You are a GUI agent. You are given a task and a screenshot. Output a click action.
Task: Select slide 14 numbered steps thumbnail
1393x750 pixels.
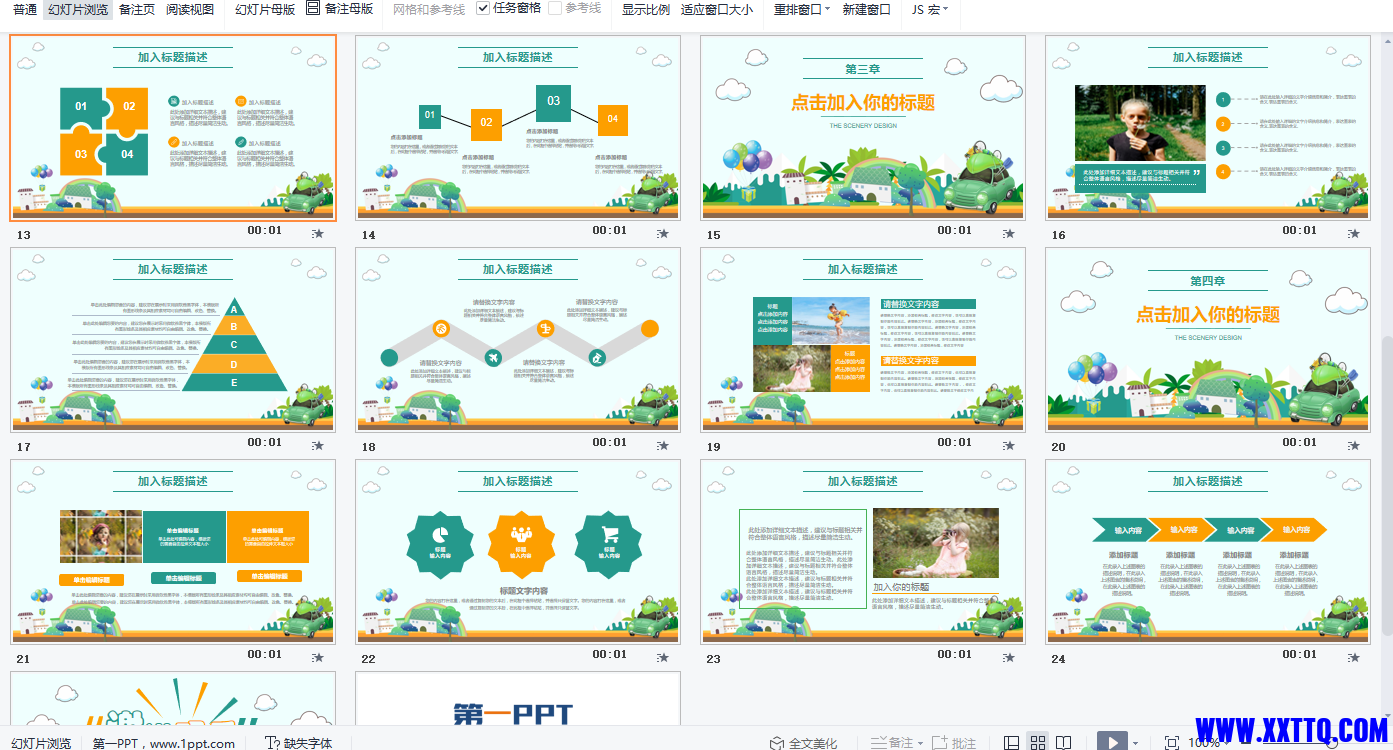(518, 127)
